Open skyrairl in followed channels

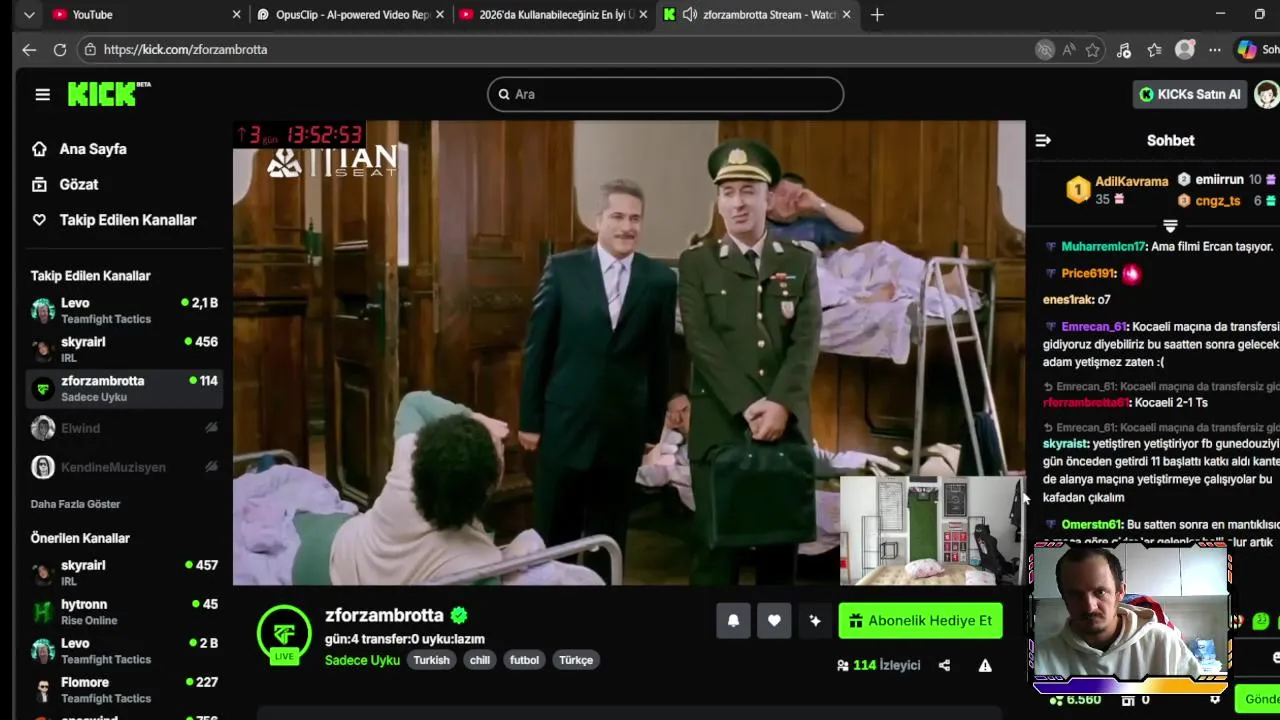pos(124,349)
